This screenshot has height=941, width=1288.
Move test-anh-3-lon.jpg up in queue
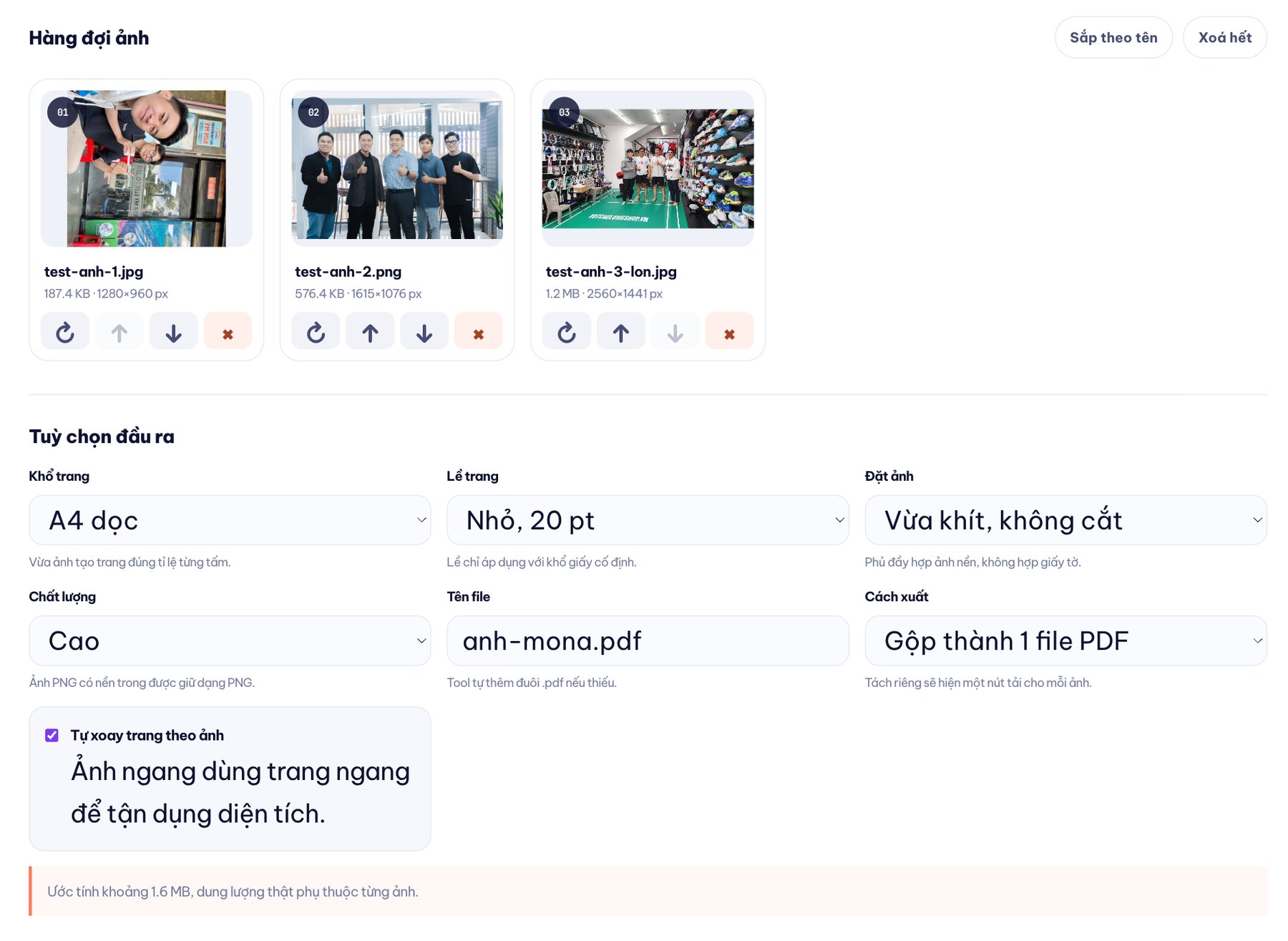(621, 331)
